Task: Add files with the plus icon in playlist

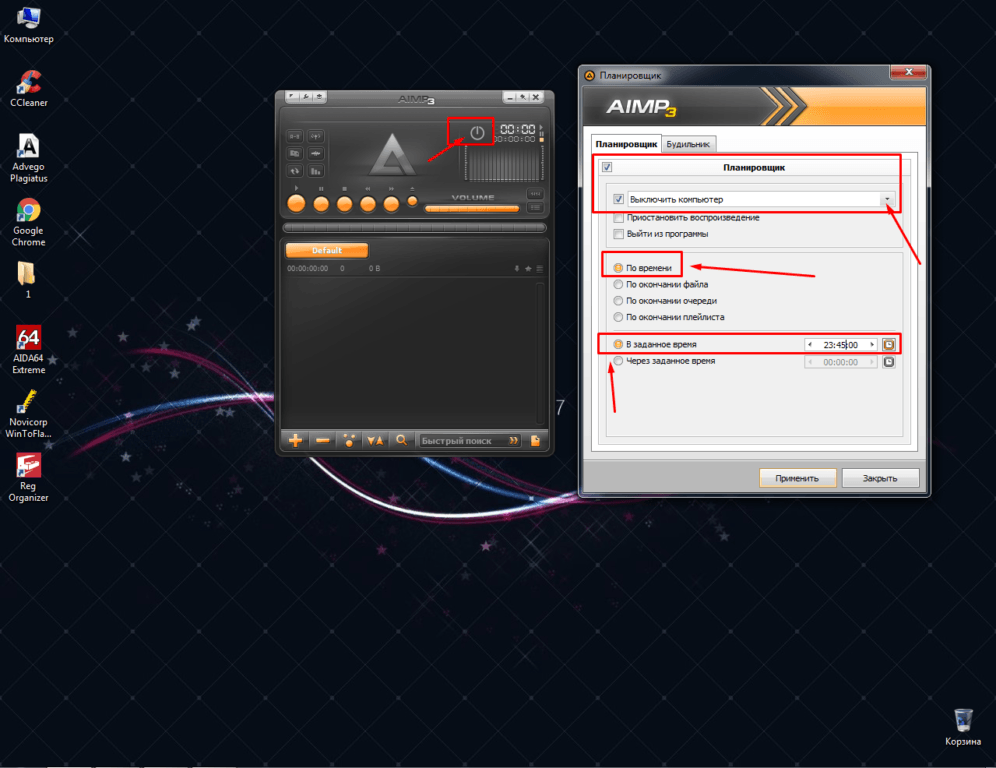Action: tap(295, 440)
